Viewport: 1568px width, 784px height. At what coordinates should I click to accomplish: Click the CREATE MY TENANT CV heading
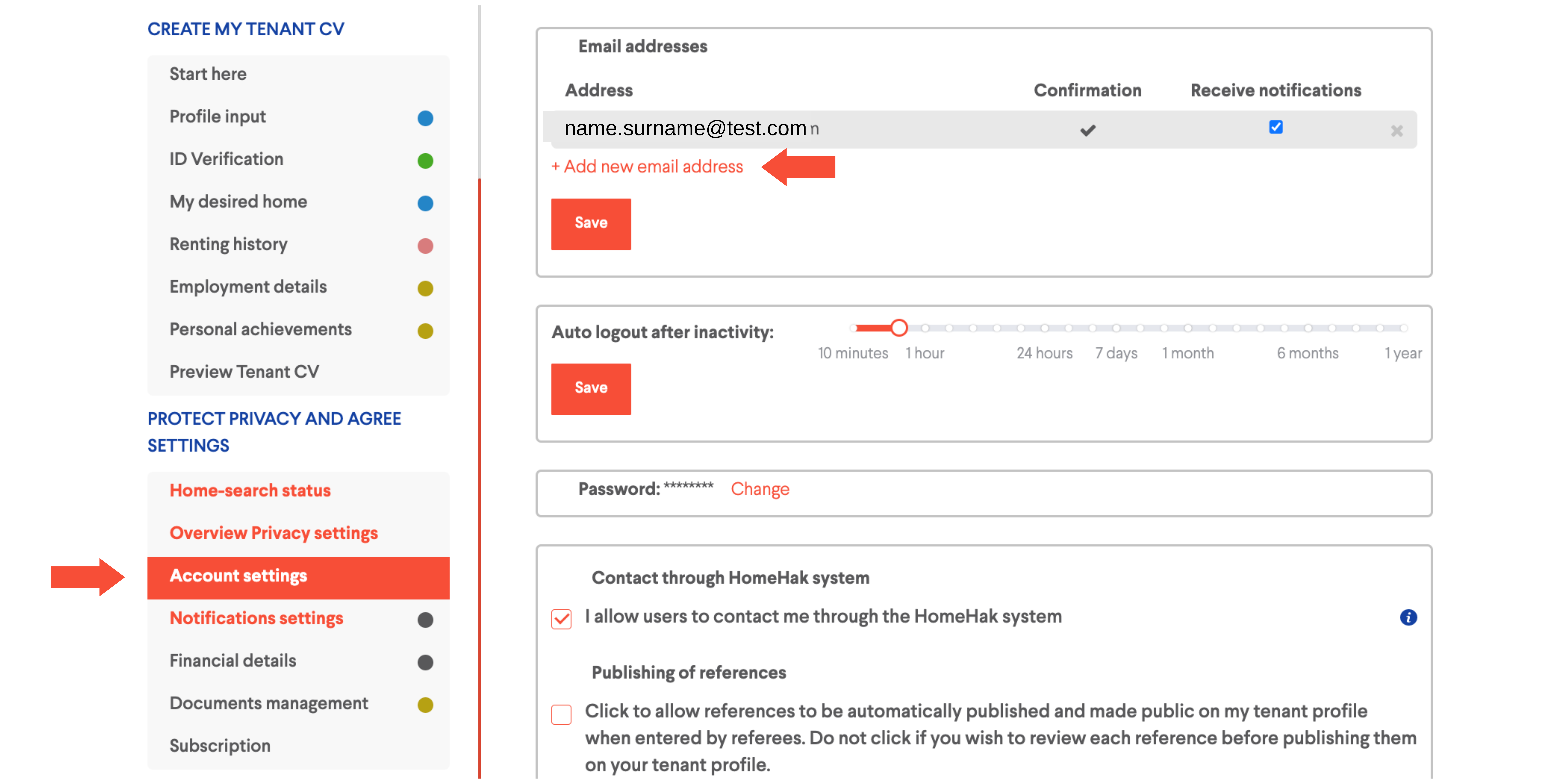(246, 29)
